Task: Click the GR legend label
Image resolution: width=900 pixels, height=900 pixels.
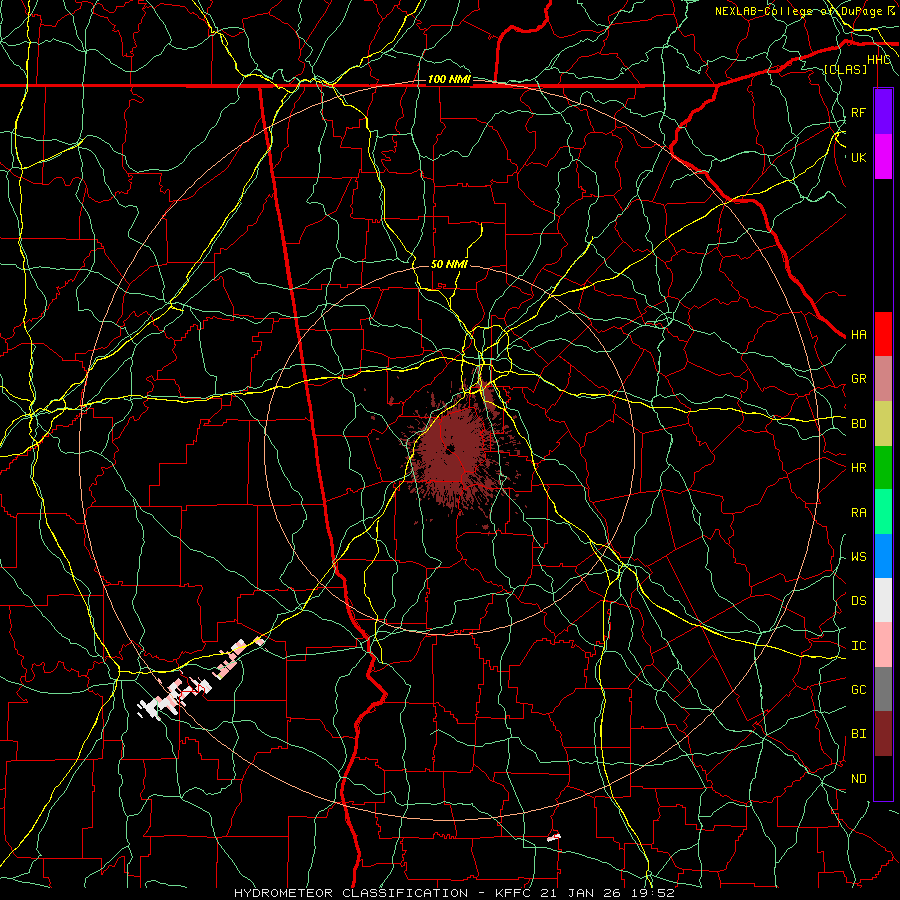Action: click(858, 379)
